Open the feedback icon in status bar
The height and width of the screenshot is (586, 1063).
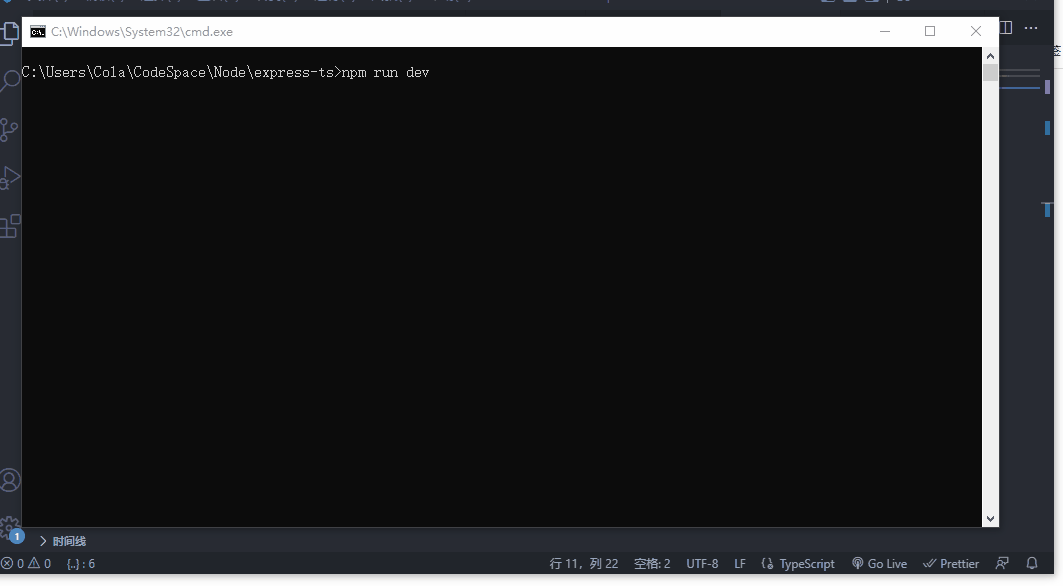coord(1002,564)
